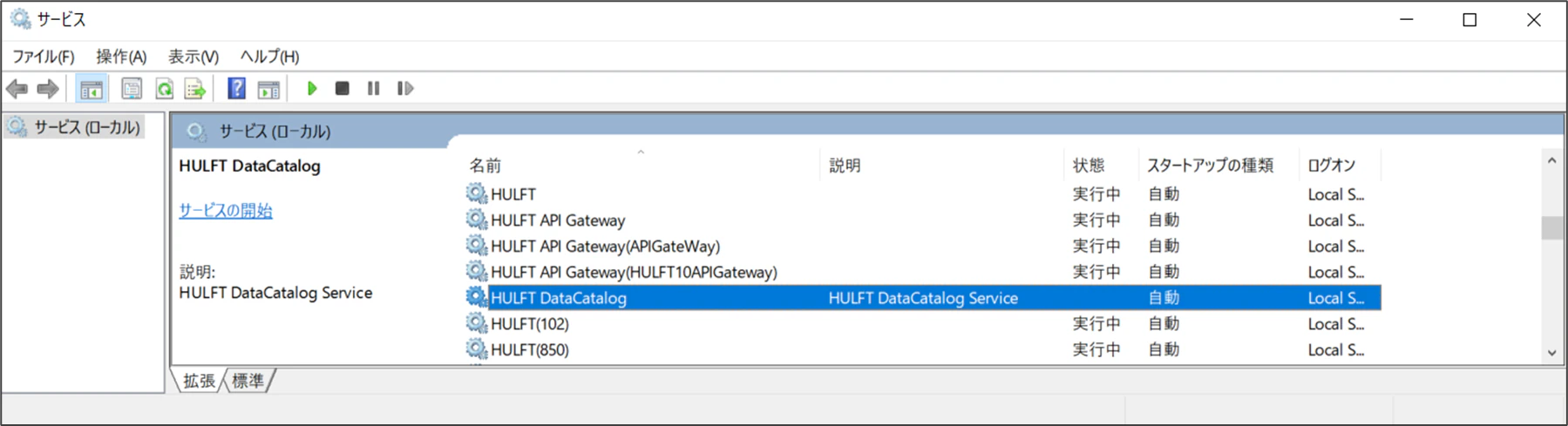Select the HULFT DataCatalog name in the list
The height and width of the screenshot is (426, 1568).
click(559, 298)
